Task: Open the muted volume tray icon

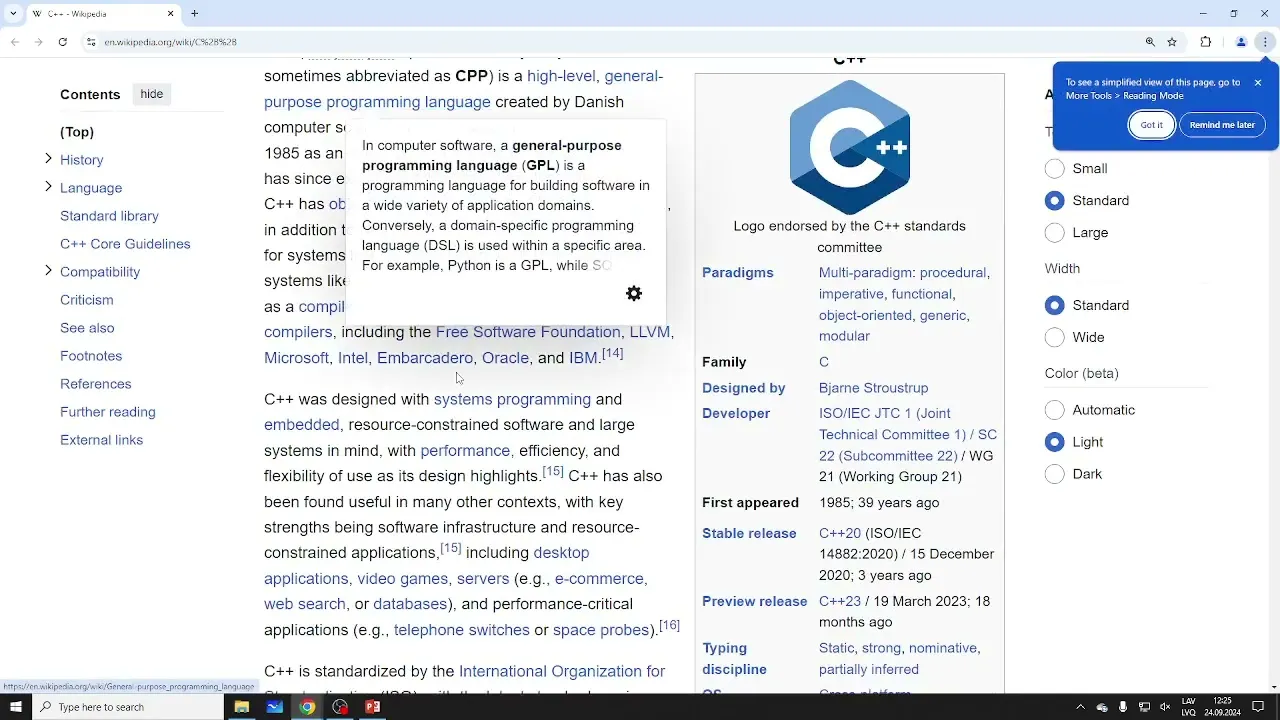Action: pyautogui.click(x=1165, y=707)
